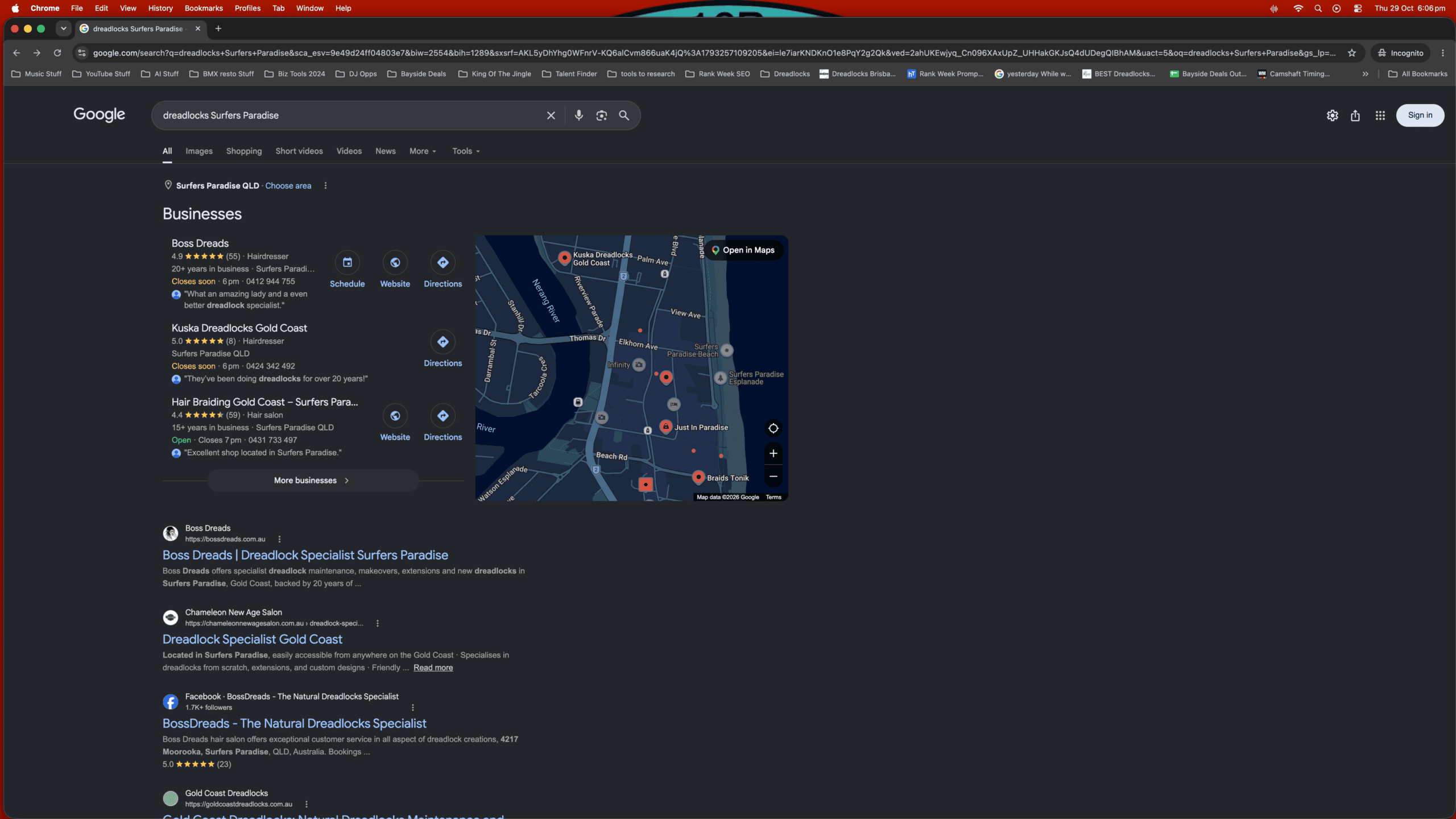
Task: Click Open in Maps button
Action: [743, 250]
